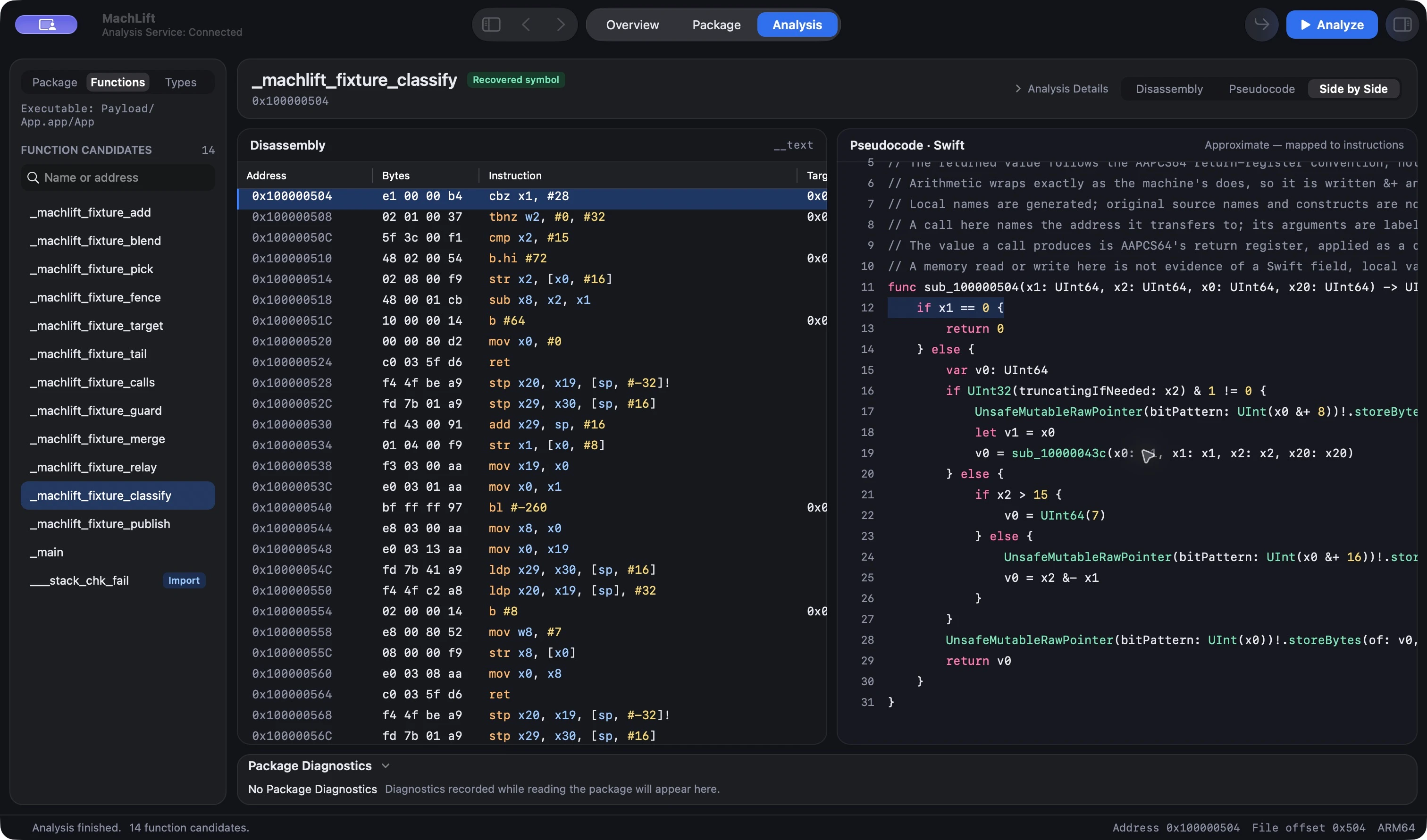Open the Types sidebar tab
Image resolution: width=1427 pixels, height=840 pixels.
click(181, 82)
